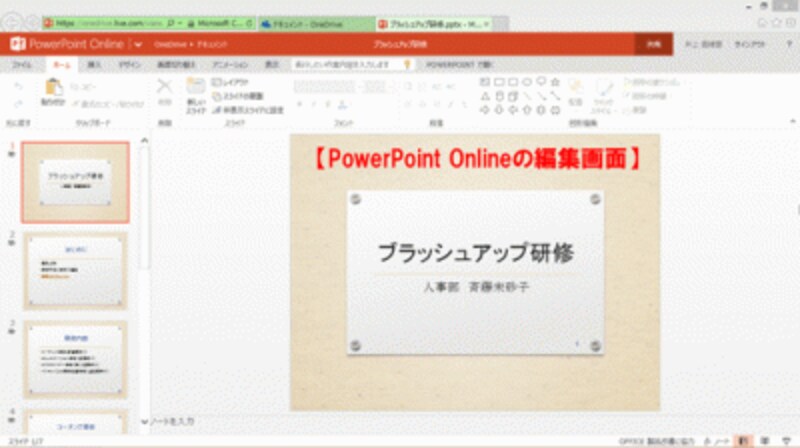800x448 pixels.
Task: Open Shape Outline (図形の枠線) dropdown
Action: pos(645,96)
